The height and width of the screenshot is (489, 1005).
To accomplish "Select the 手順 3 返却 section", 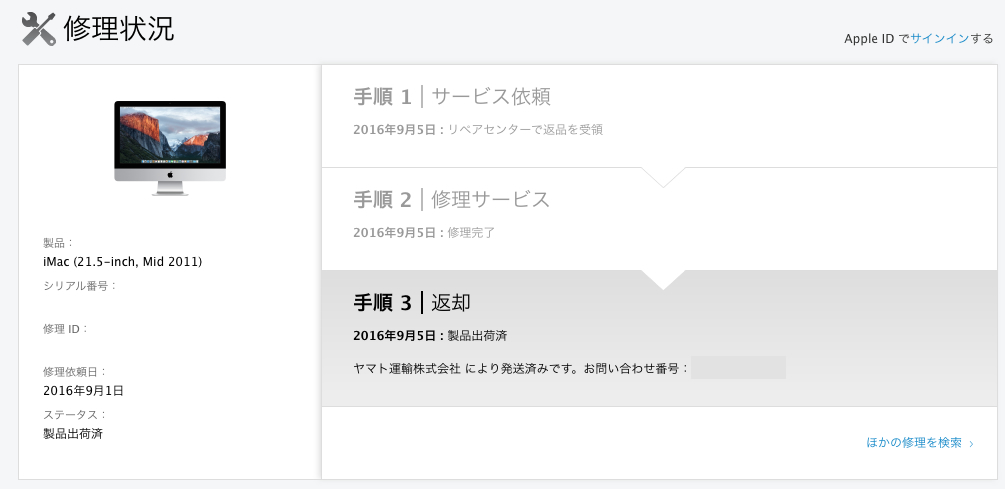I will coord(659,338).
